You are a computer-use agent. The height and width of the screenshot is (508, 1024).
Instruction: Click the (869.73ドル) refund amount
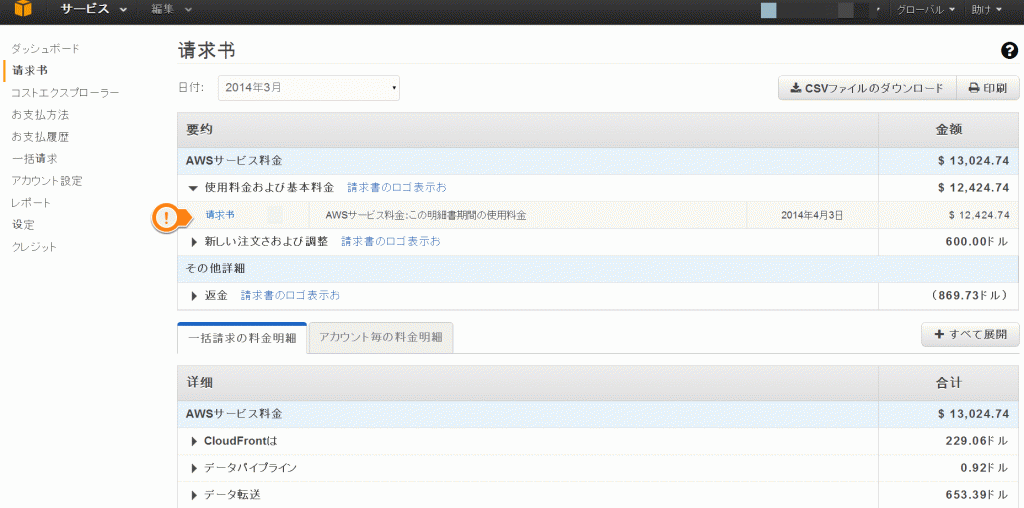[970, 296]
